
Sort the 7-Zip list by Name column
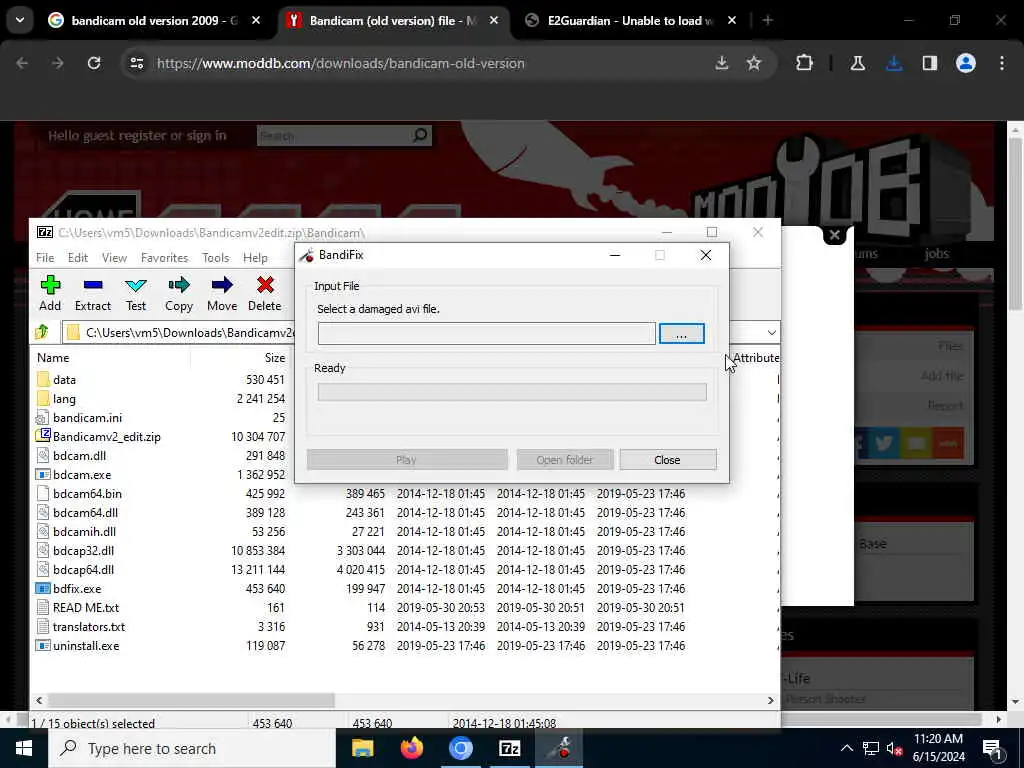pyautogui.click(x=53, y=358)
